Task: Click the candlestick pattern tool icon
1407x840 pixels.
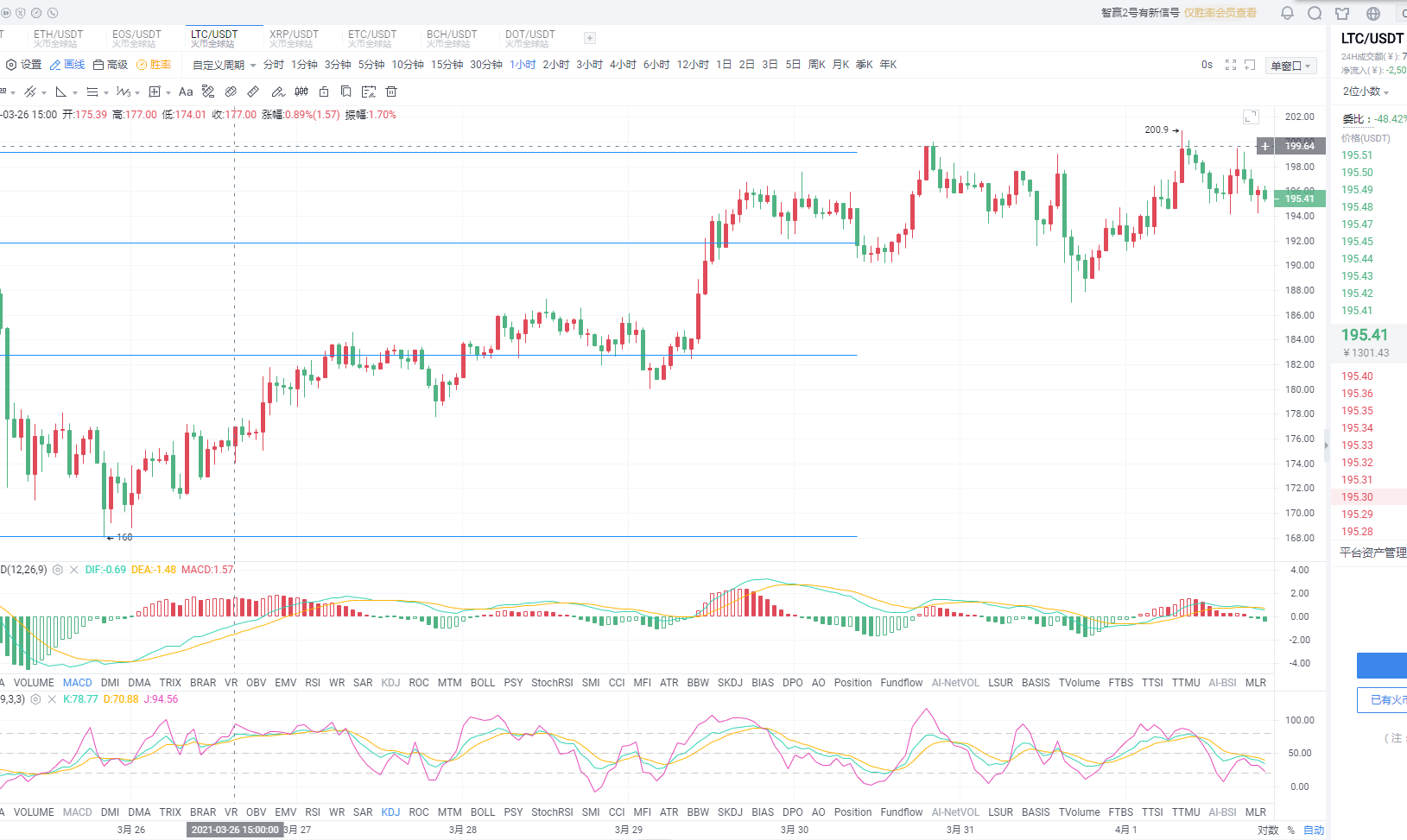Action: (301, 92)
